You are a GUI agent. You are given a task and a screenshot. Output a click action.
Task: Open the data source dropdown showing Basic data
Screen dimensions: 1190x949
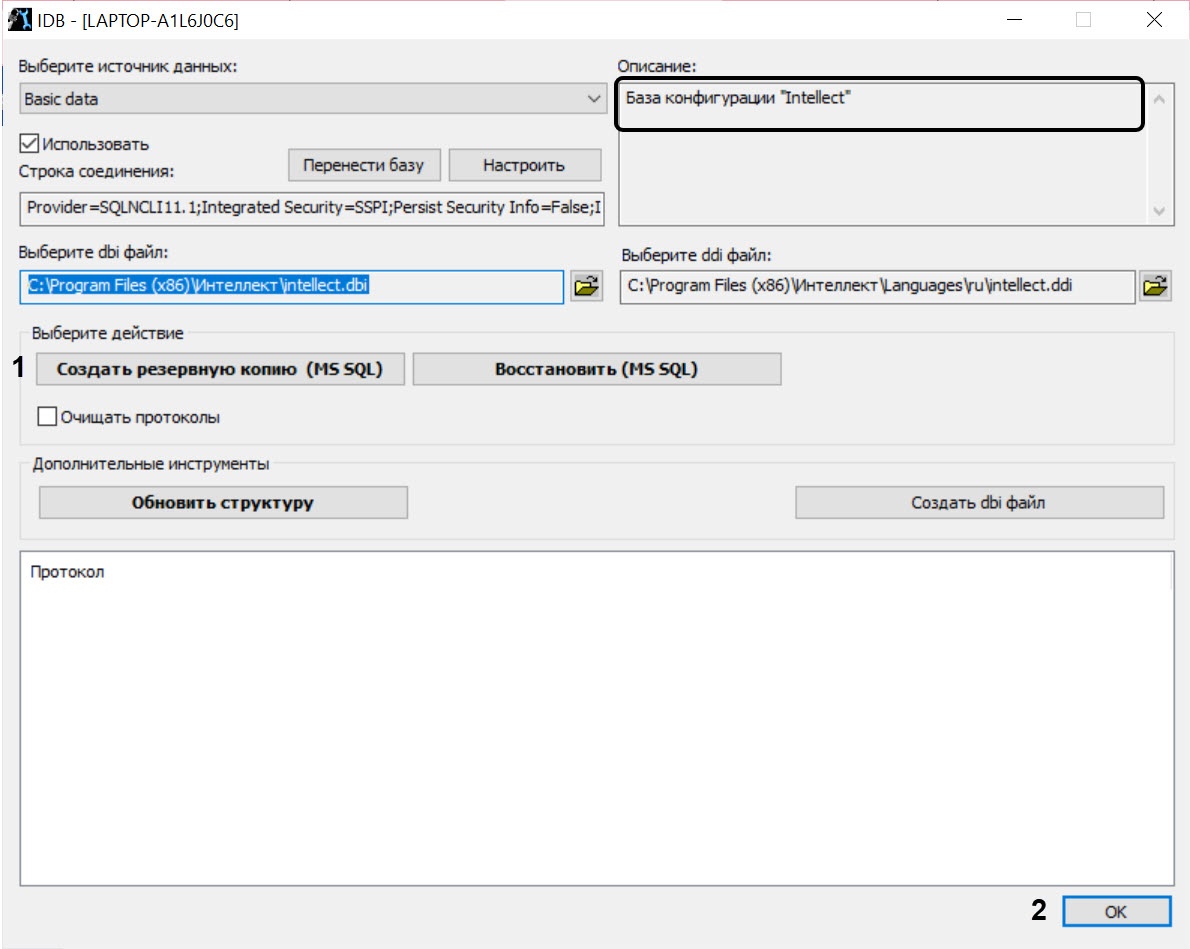pyautogui.click(x=312, y=99)
